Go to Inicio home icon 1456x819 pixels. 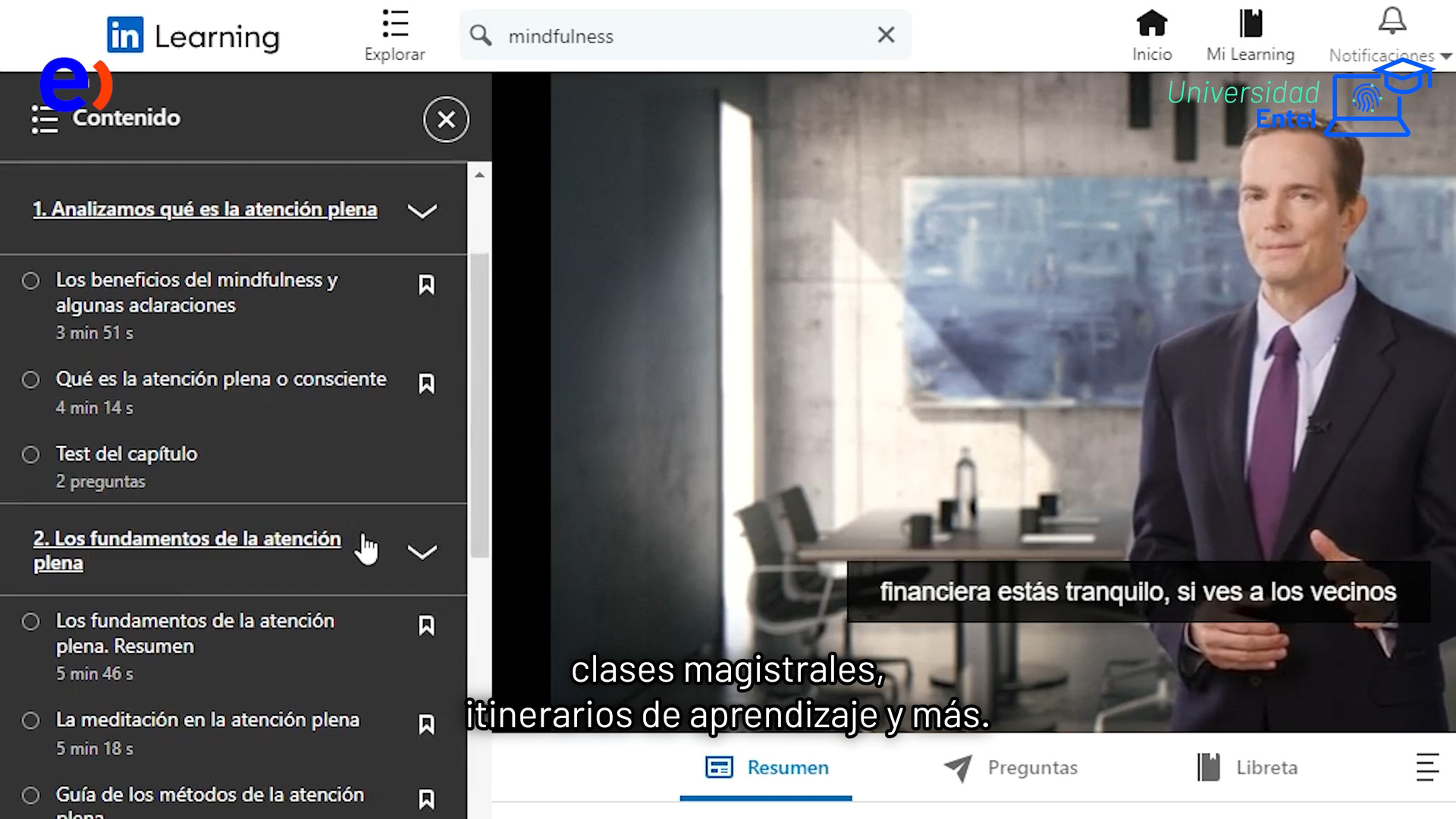point(1151,25)
